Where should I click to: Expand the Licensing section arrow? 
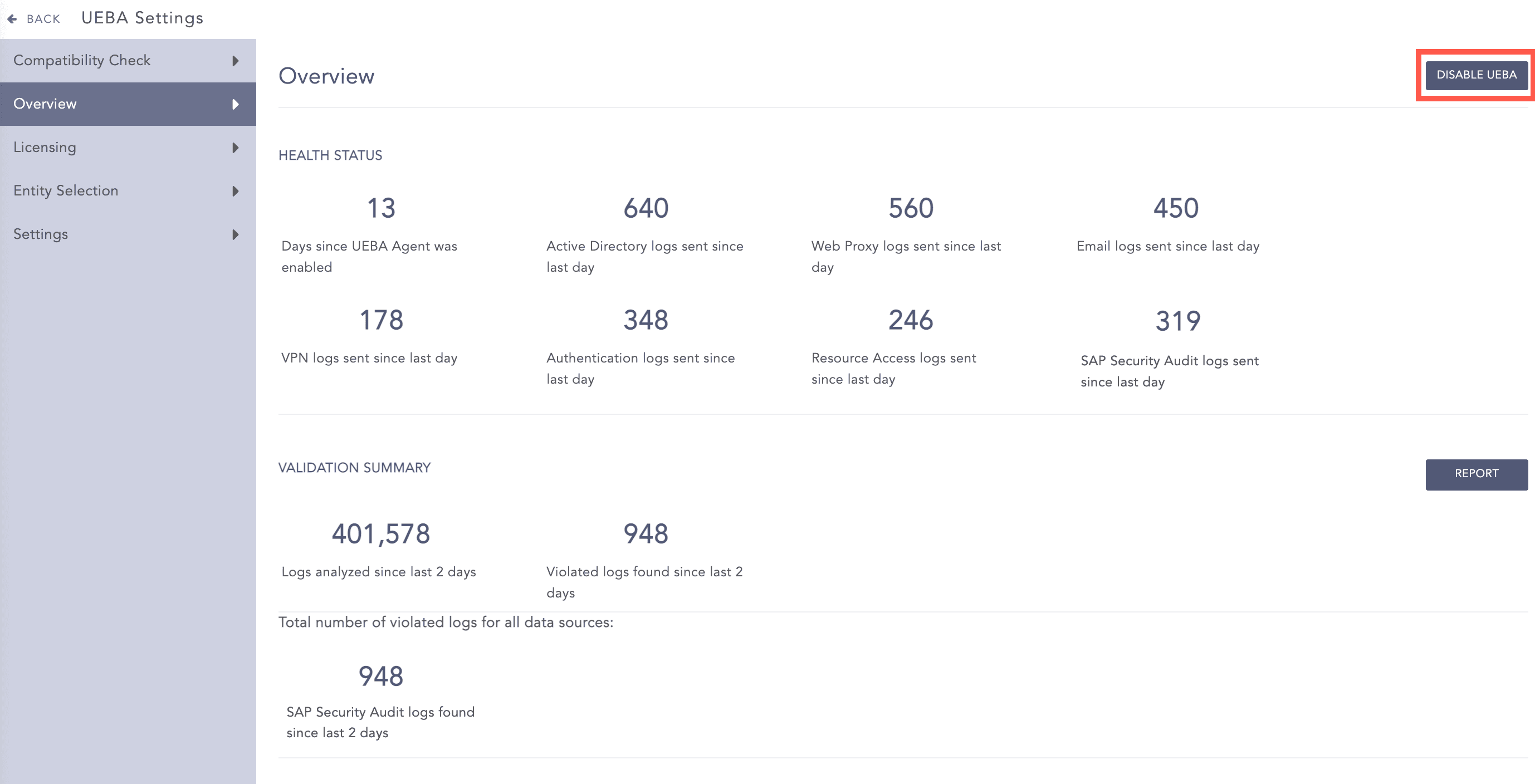pyautogui.click(x=236, y=148)
